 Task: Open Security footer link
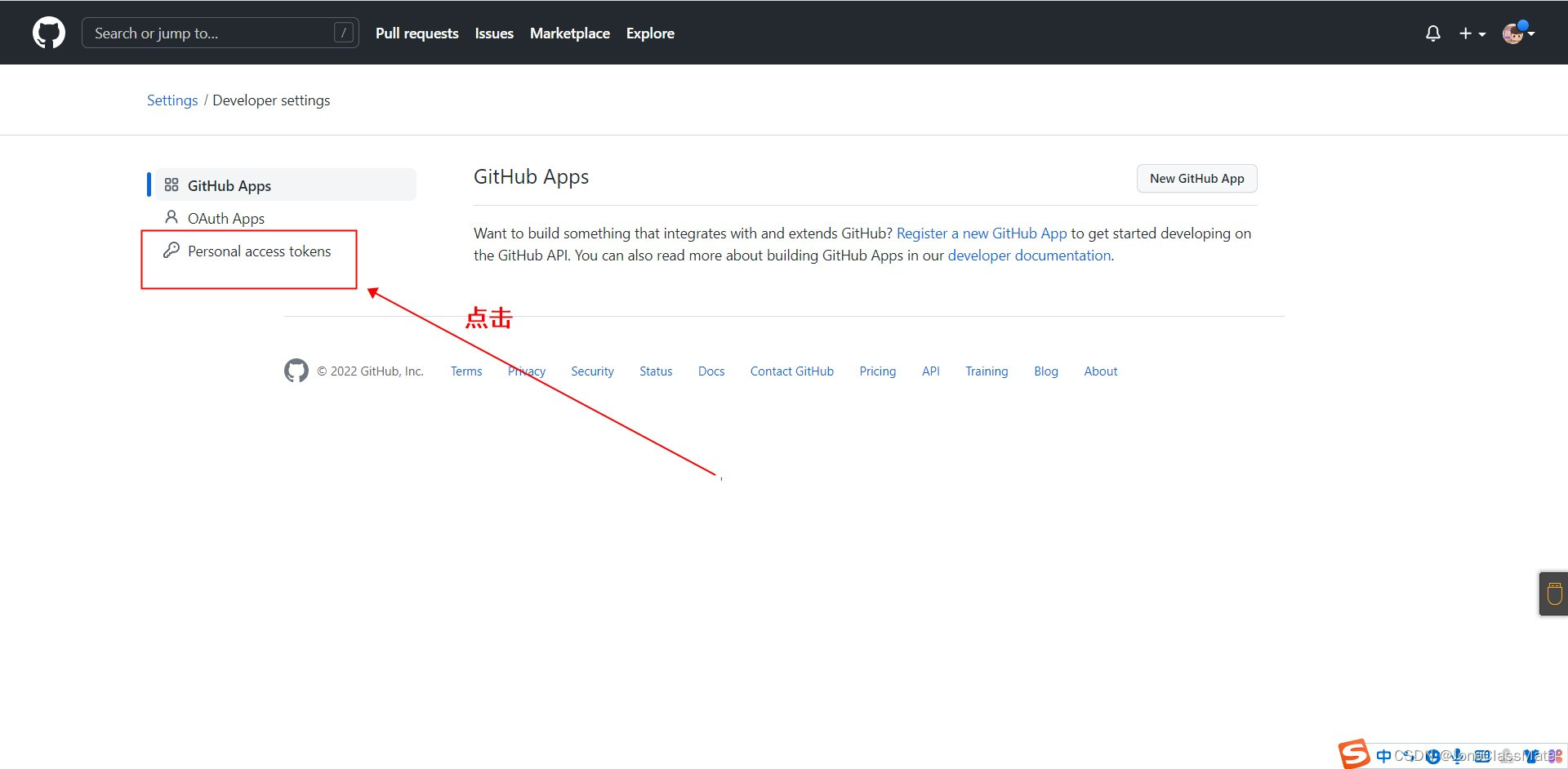click(x=592, y=371)
